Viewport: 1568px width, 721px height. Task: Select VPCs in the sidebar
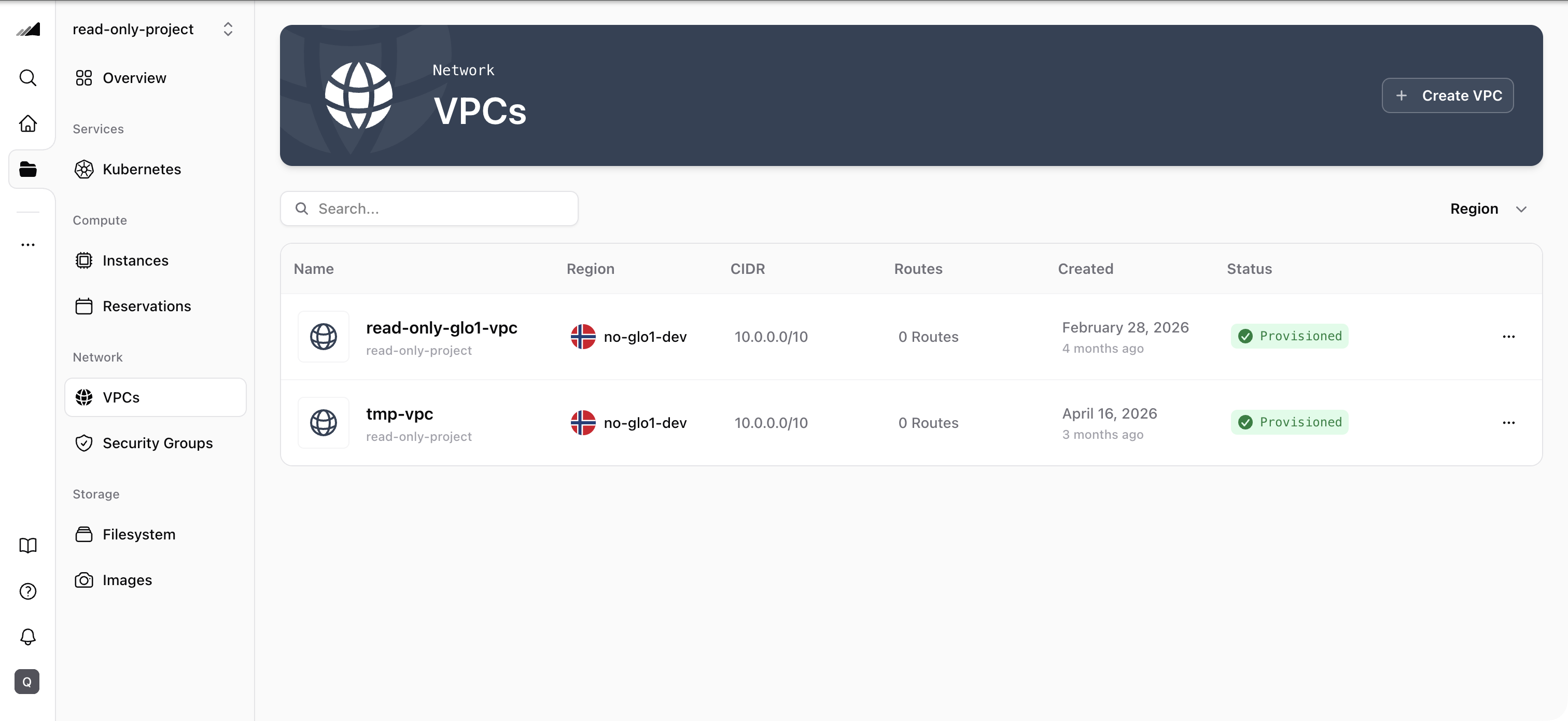coord(156,397)
